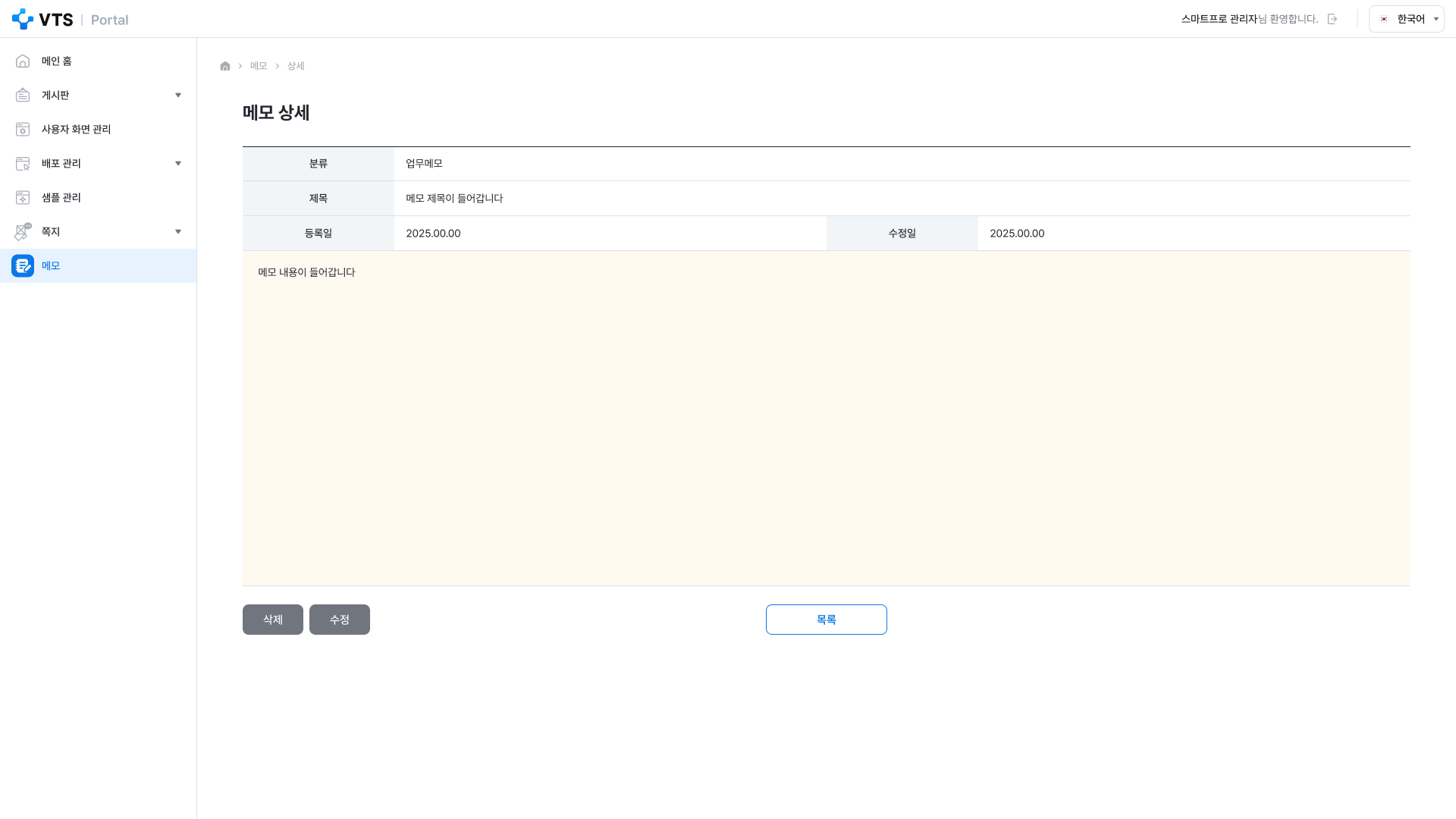Click the 등록일 date value 2025.00.00

(433, 234)
